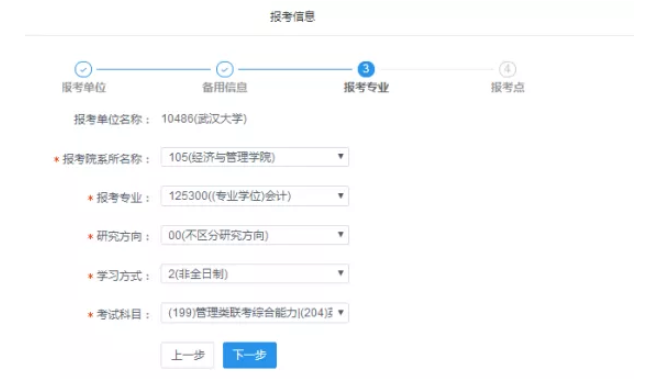Open the 105(经济与管理学院) department dropdown
This screenshot has width=669, height=379.
pos(255,157)
